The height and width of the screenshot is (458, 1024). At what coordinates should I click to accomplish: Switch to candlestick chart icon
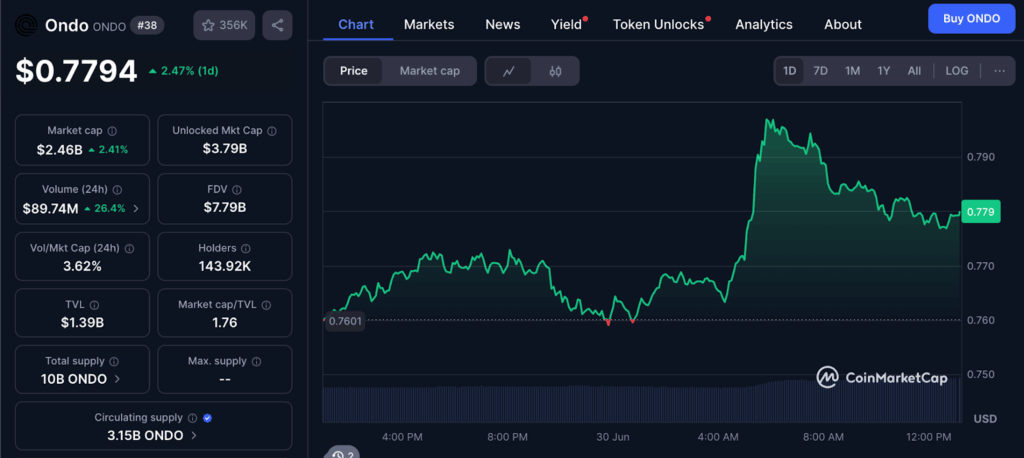[x=556, y=71]
